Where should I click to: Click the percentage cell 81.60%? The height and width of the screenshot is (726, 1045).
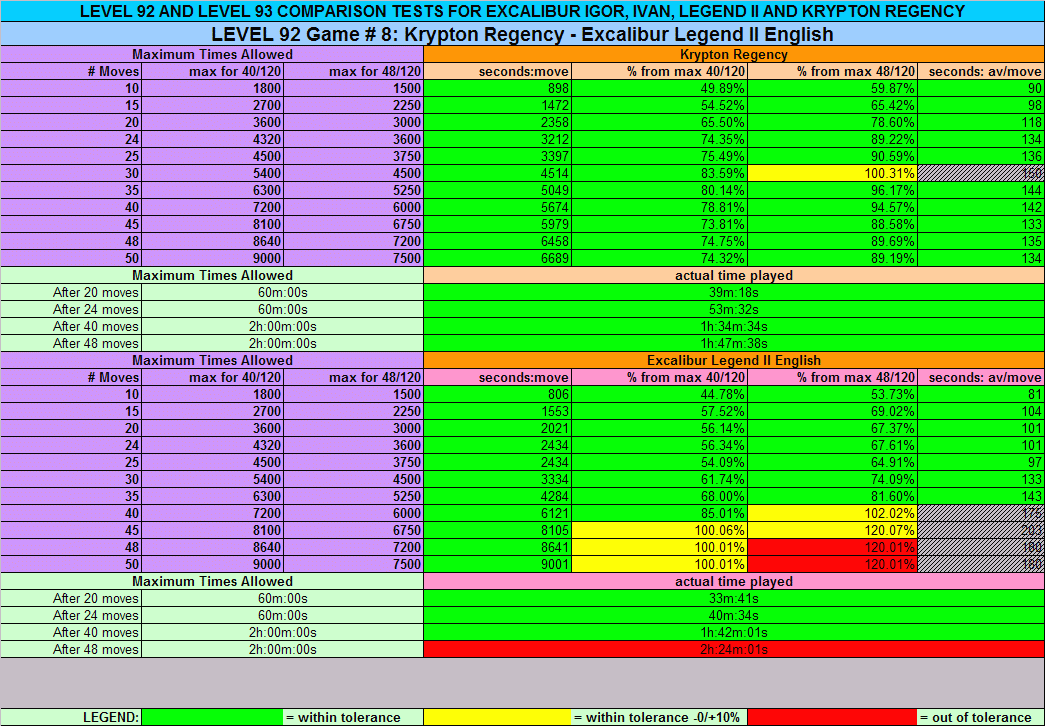tap(832, 497)
